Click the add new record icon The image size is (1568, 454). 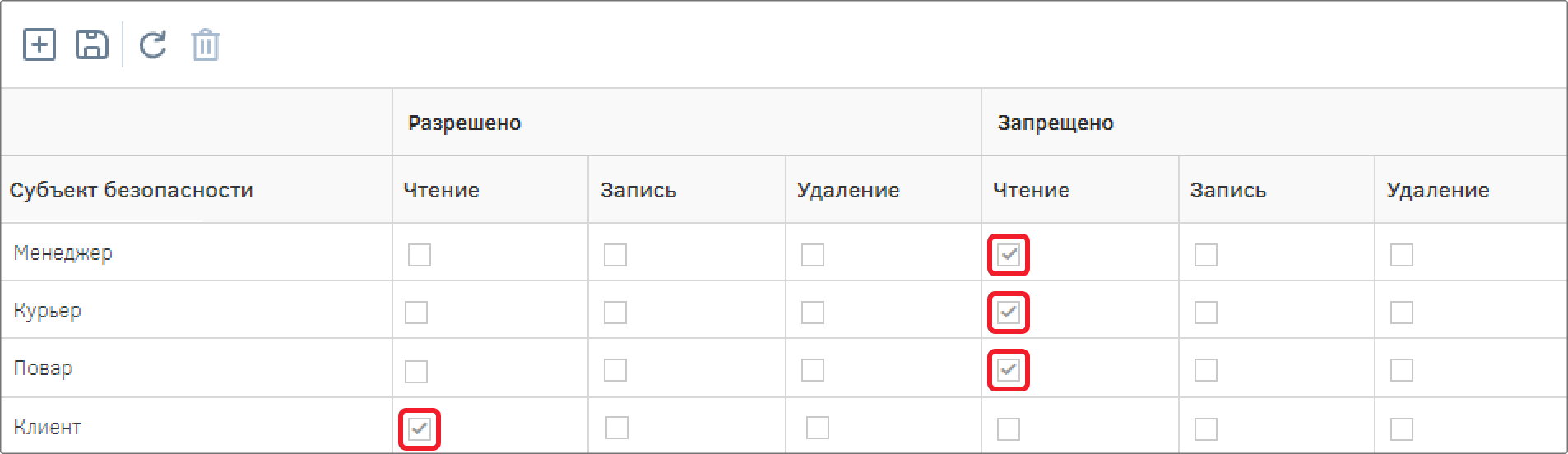[39, 44]
